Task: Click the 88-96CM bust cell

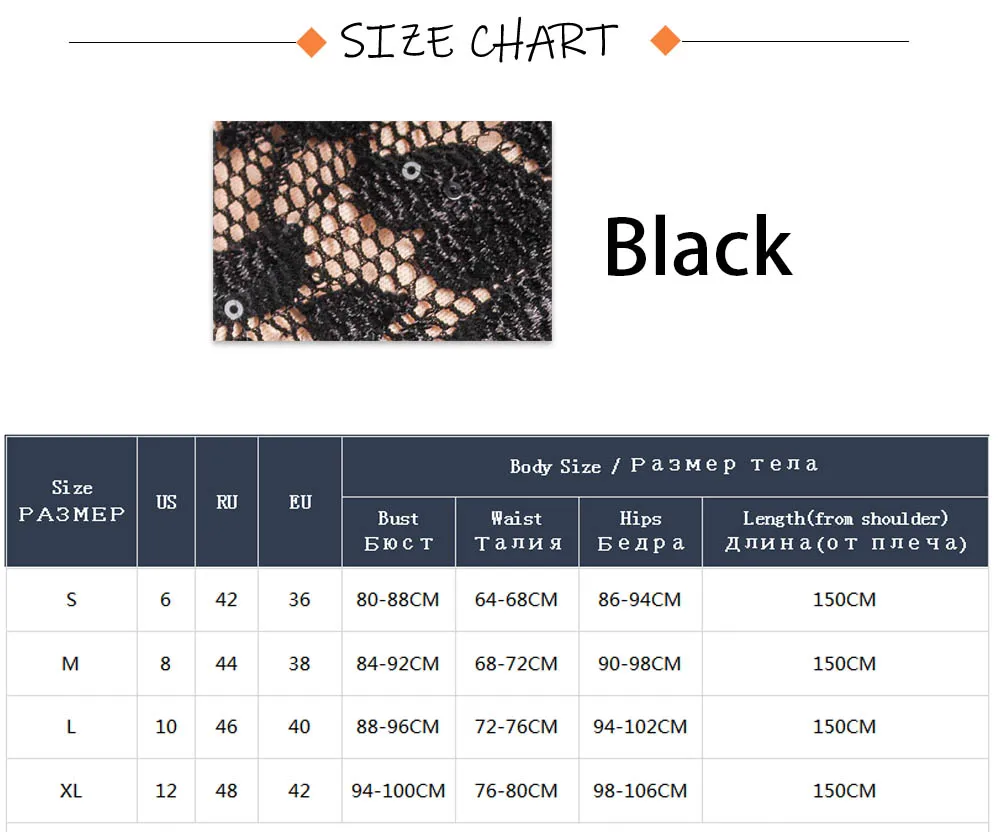Action: (398, 727)
